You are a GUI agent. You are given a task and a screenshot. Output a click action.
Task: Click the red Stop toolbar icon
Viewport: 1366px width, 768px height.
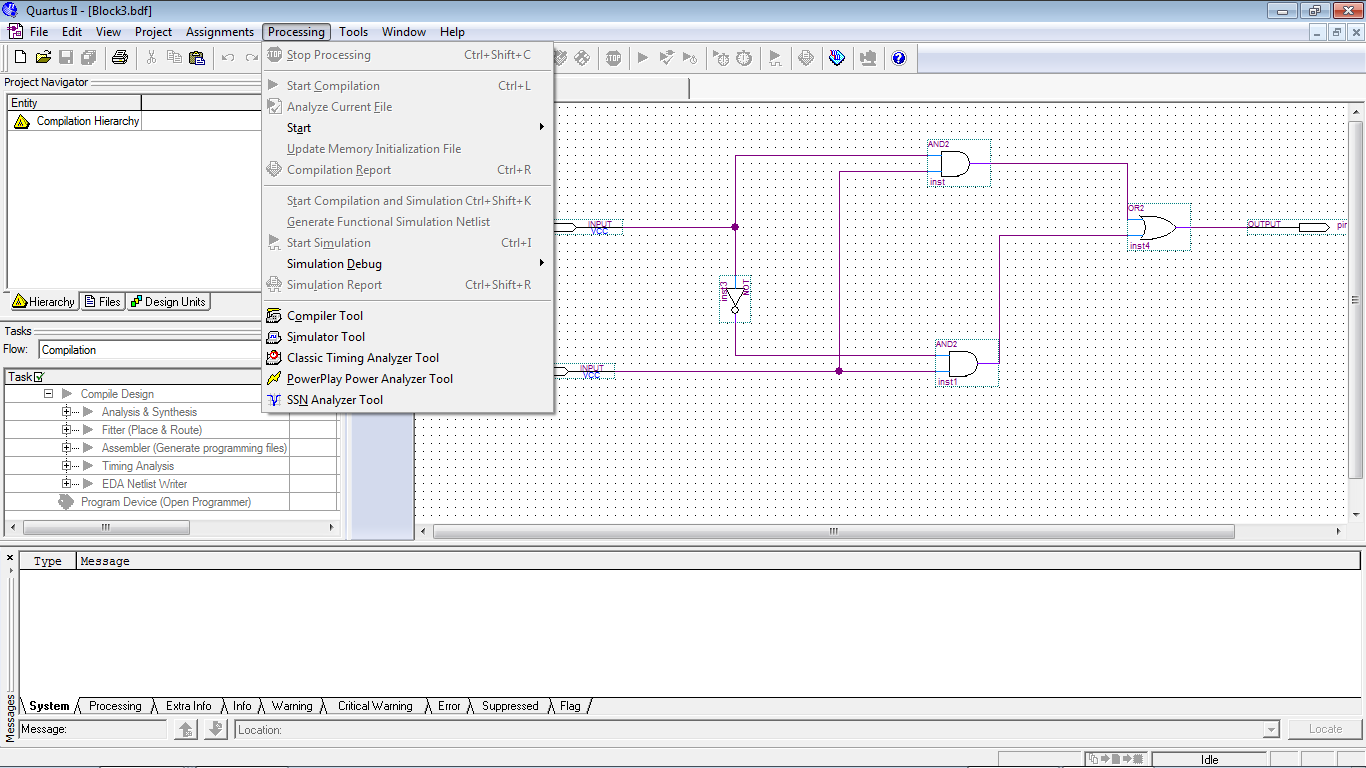click(613, 58)
